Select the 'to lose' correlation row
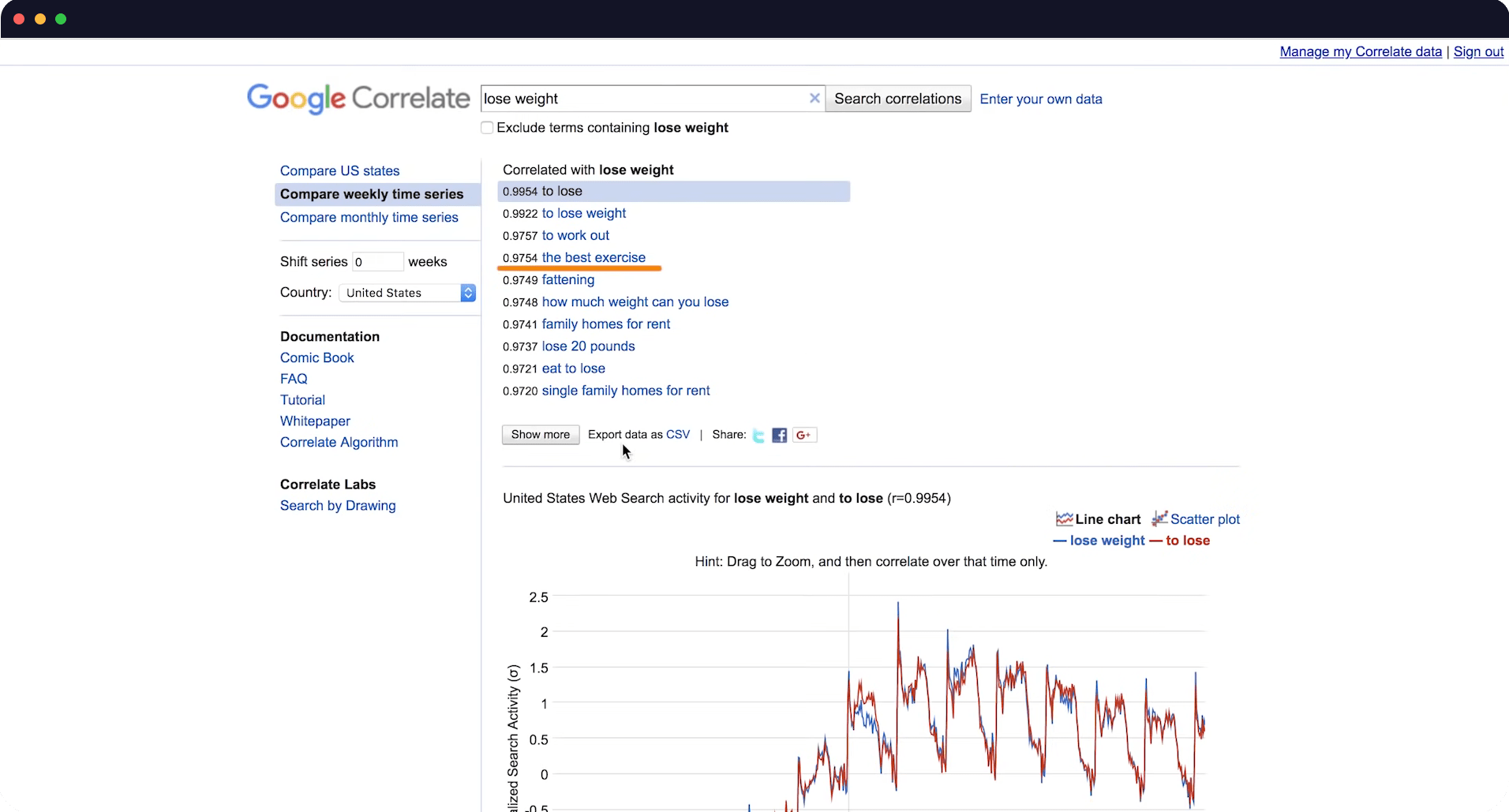Viewport: 1509px width, 812px height. click(673, 192)
